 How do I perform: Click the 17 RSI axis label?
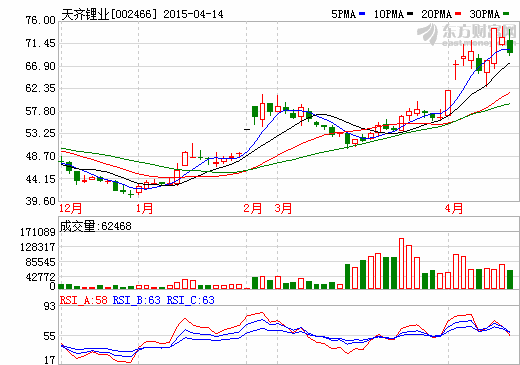(x=50, y=360)
